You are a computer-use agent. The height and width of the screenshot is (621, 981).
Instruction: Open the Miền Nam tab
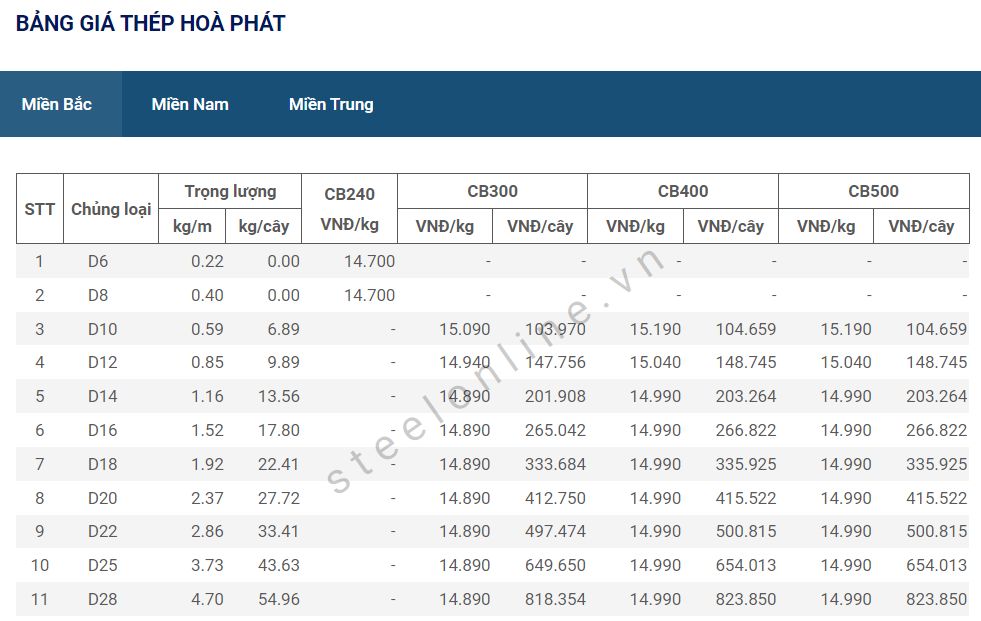coord(190,104)
